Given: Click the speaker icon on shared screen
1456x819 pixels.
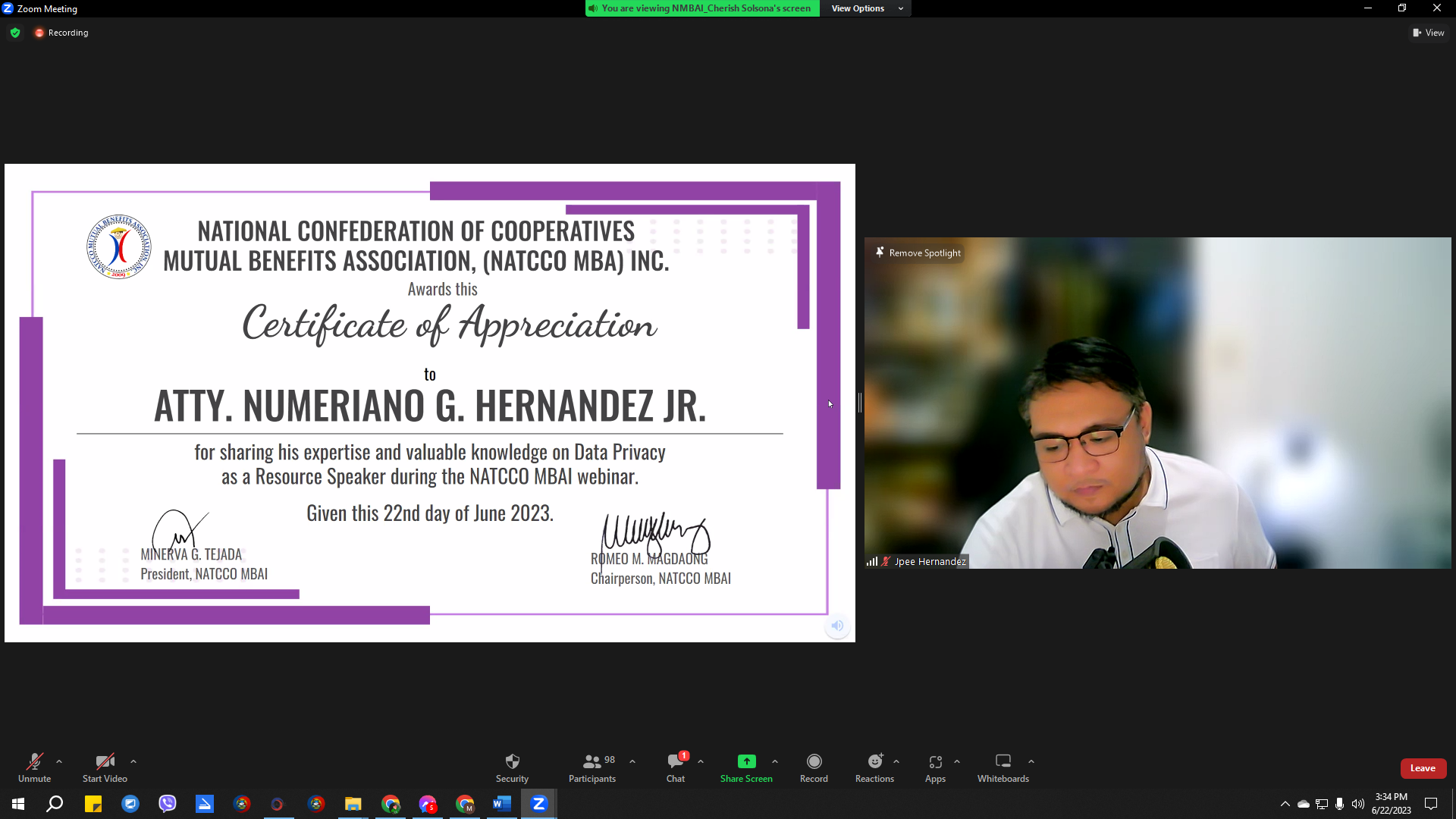Looking at the screenshot, I should click(x=837, y=626).
